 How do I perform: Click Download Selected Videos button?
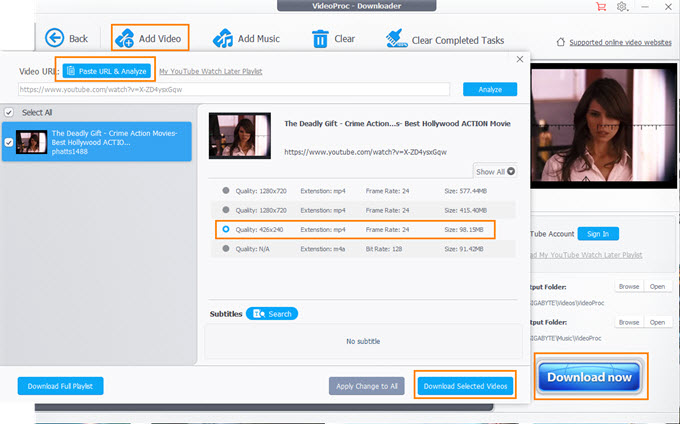465,386
